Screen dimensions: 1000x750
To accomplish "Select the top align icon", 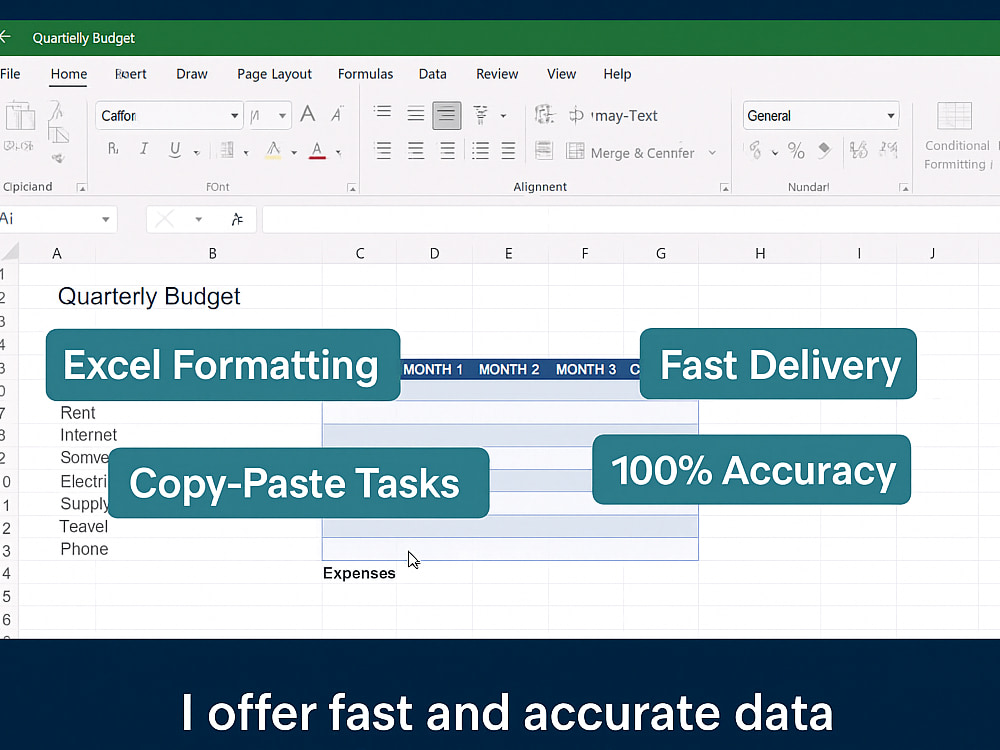I will (x=383, y=114).
